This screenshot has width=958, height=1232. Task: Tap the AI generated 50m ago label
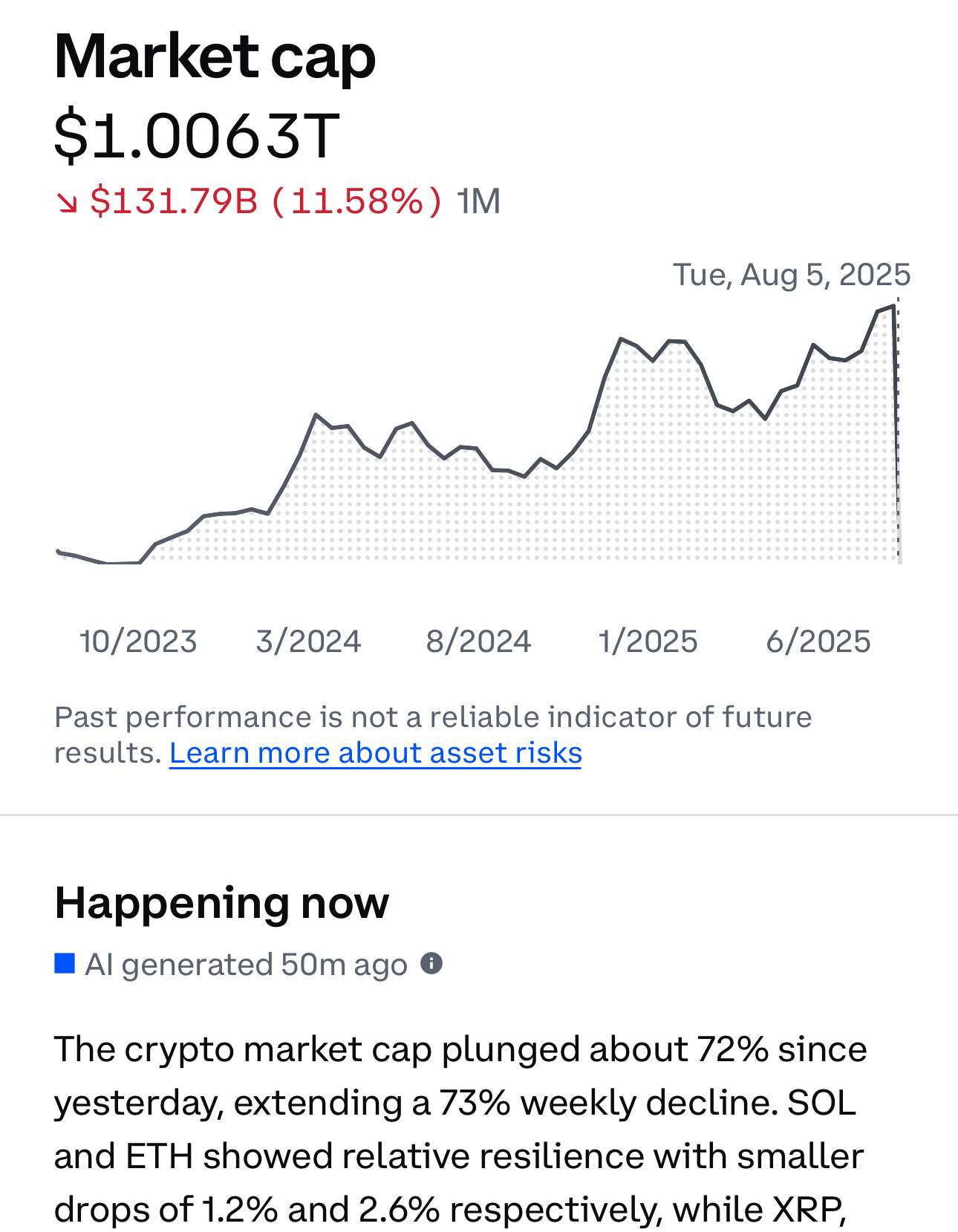pyautogui.click(x=247, y=965)
